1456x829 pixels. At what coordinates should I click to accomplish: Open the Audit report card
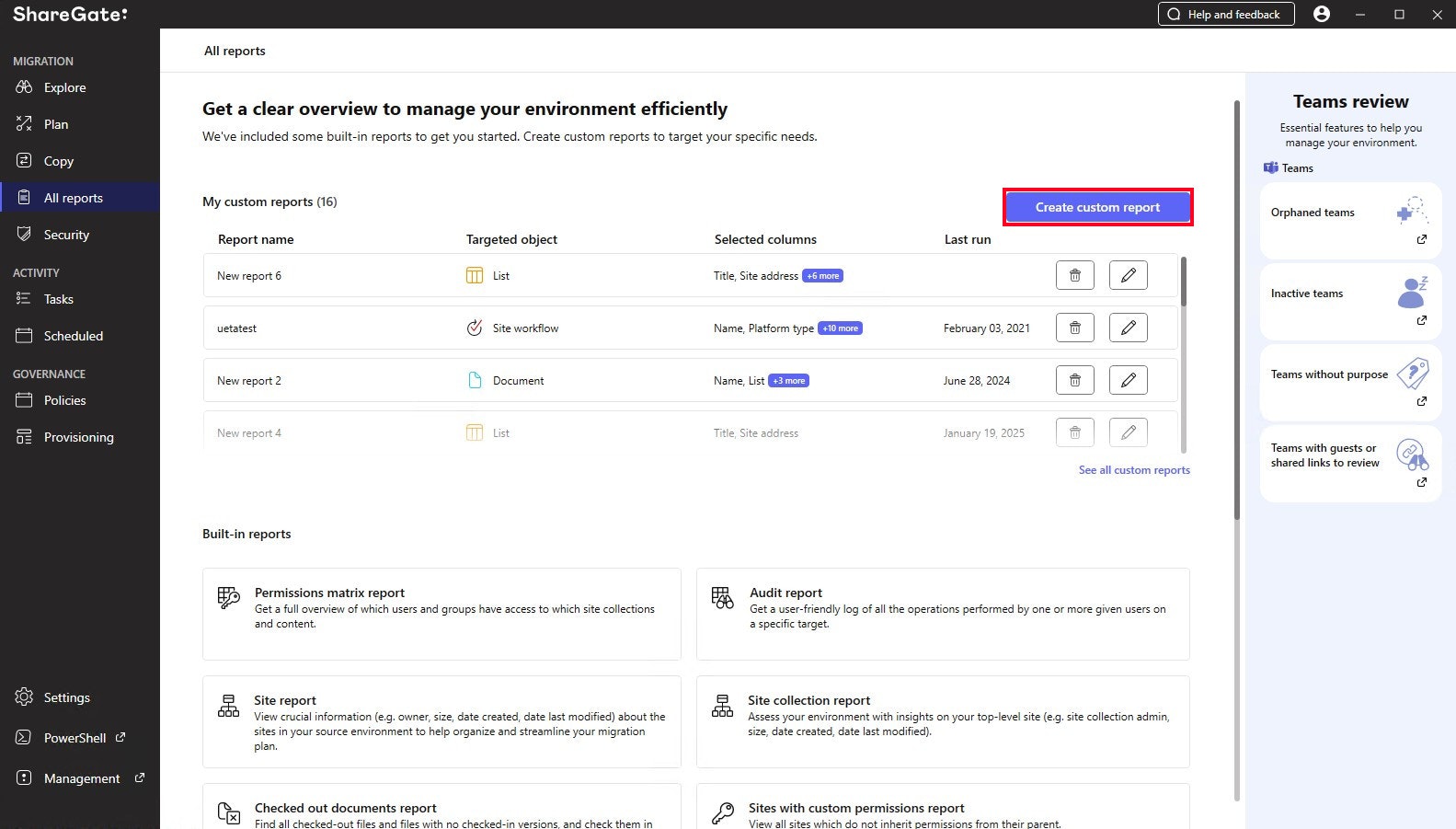943,614
